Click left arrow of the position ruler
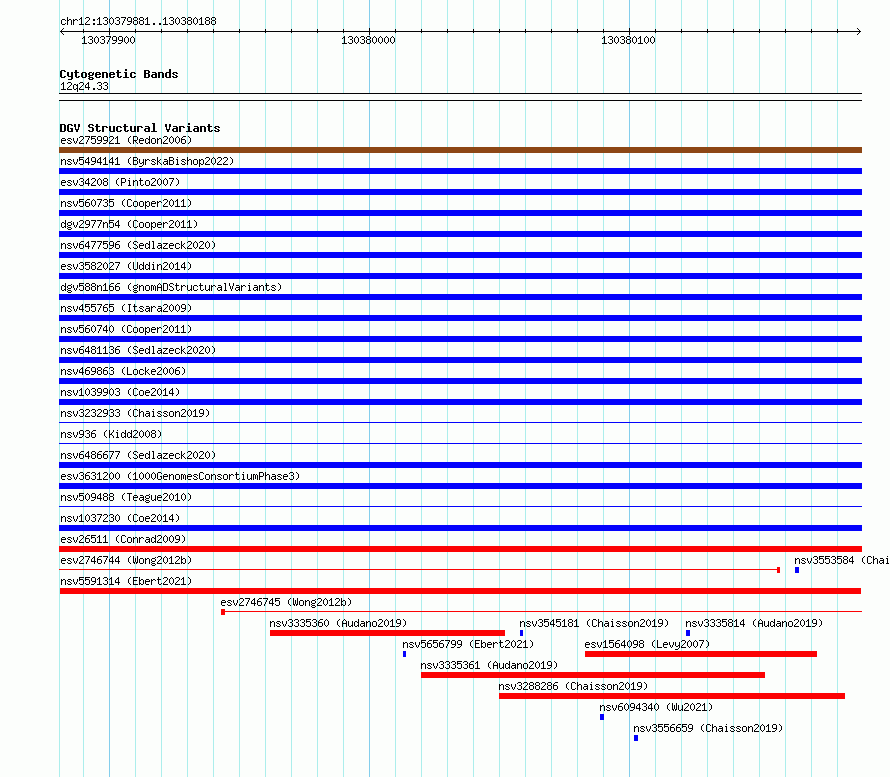 [x=62, y=32]
